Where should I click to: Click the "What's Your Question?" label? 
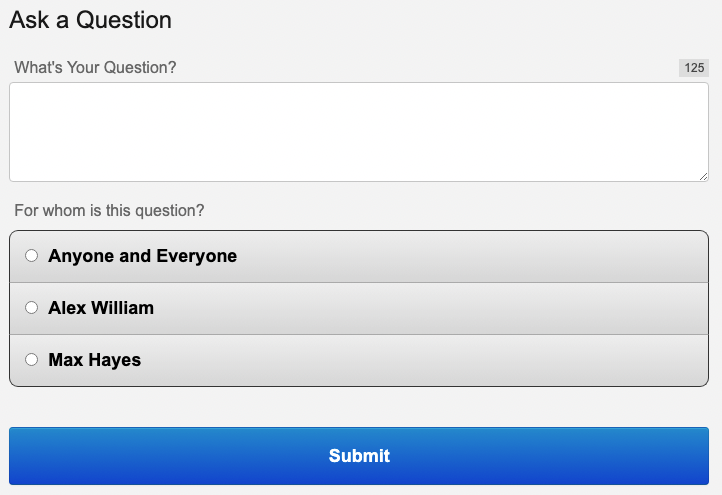tap(95, 68)
